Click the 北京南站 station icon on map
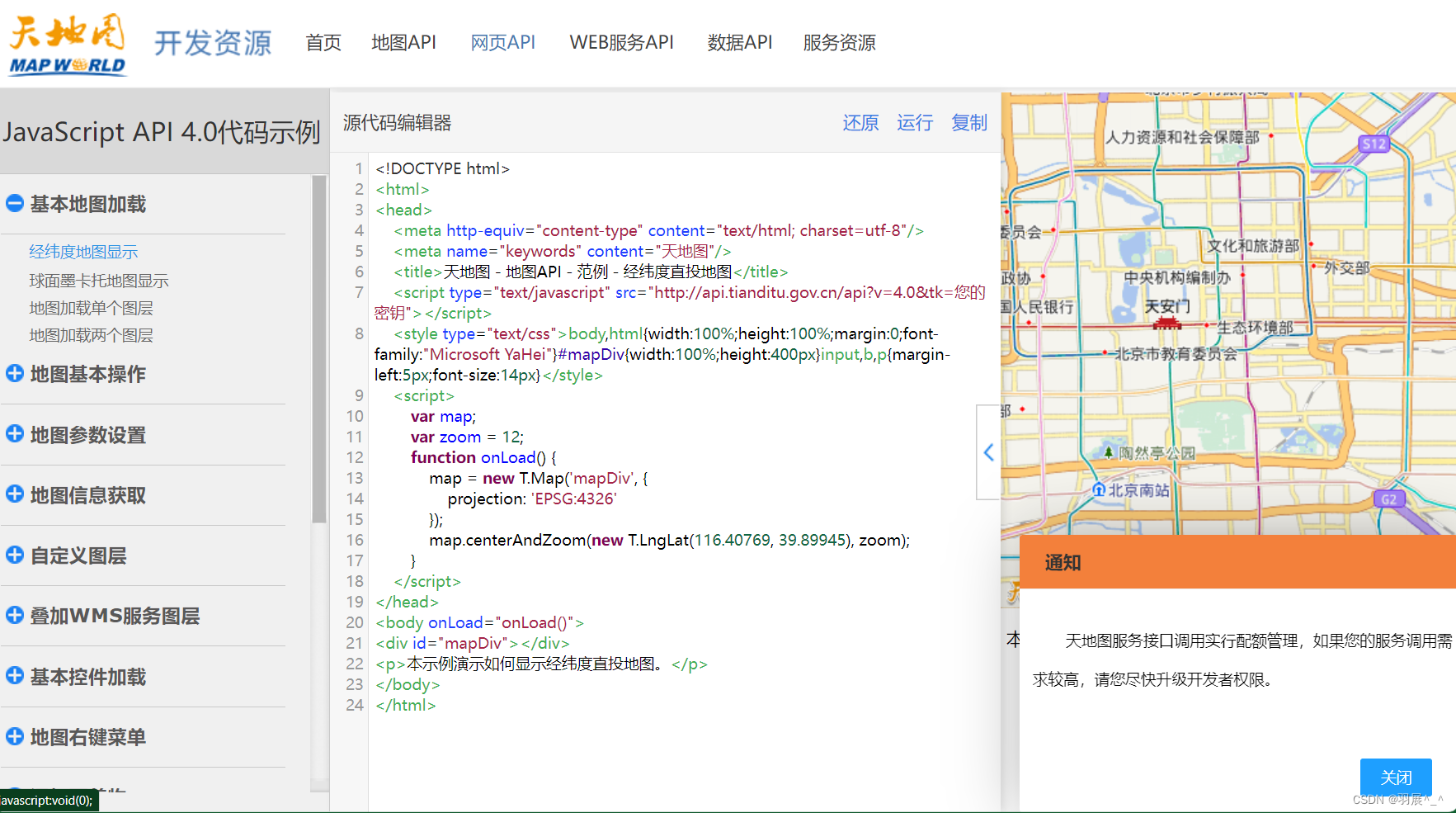The image size is (1456, 813). click(1099, 489)
